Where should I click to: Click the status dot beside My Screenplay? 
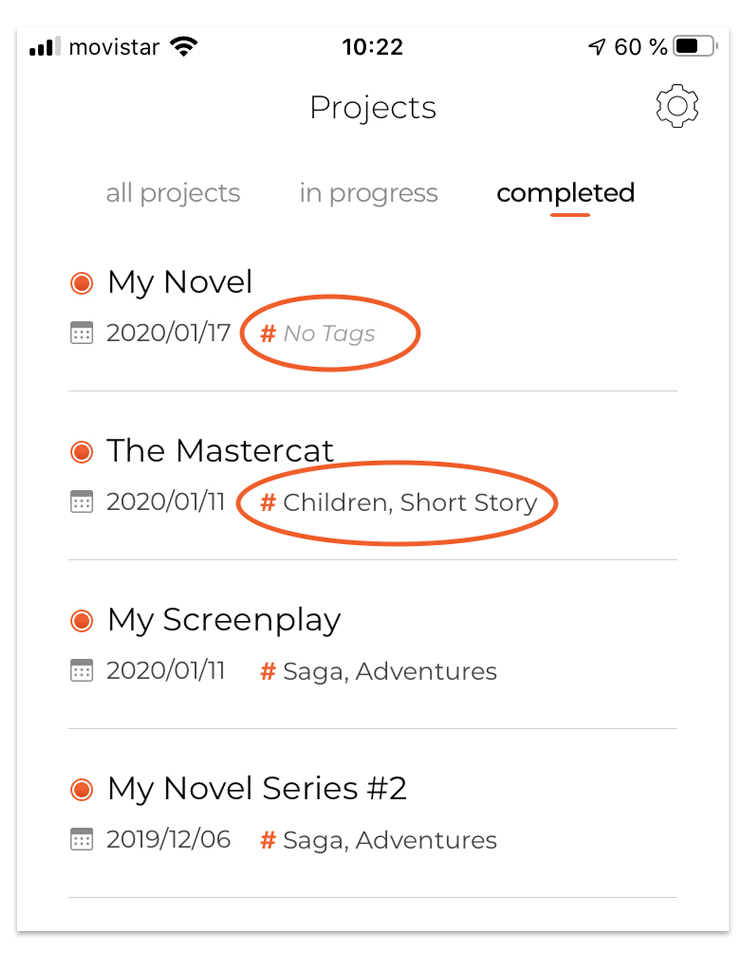tap(81, 621)
